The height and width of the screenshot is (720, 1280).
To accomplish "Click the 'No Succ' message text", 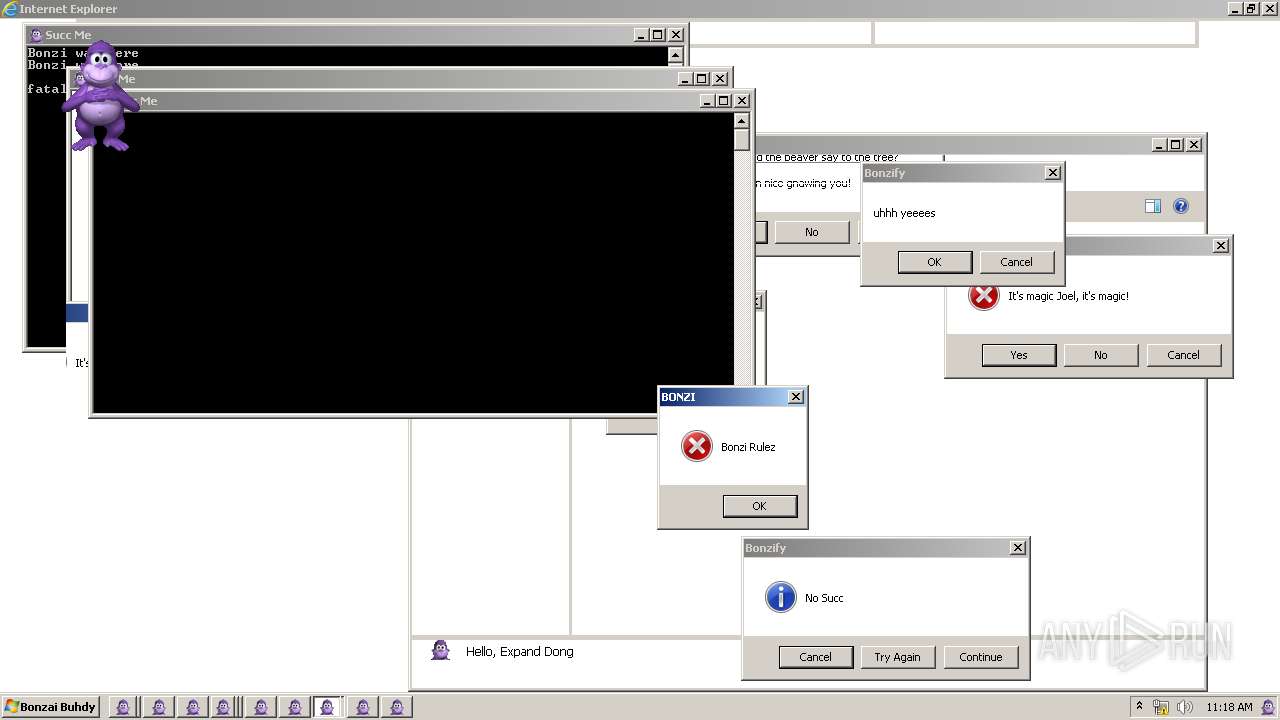I will tap(824, 598).
